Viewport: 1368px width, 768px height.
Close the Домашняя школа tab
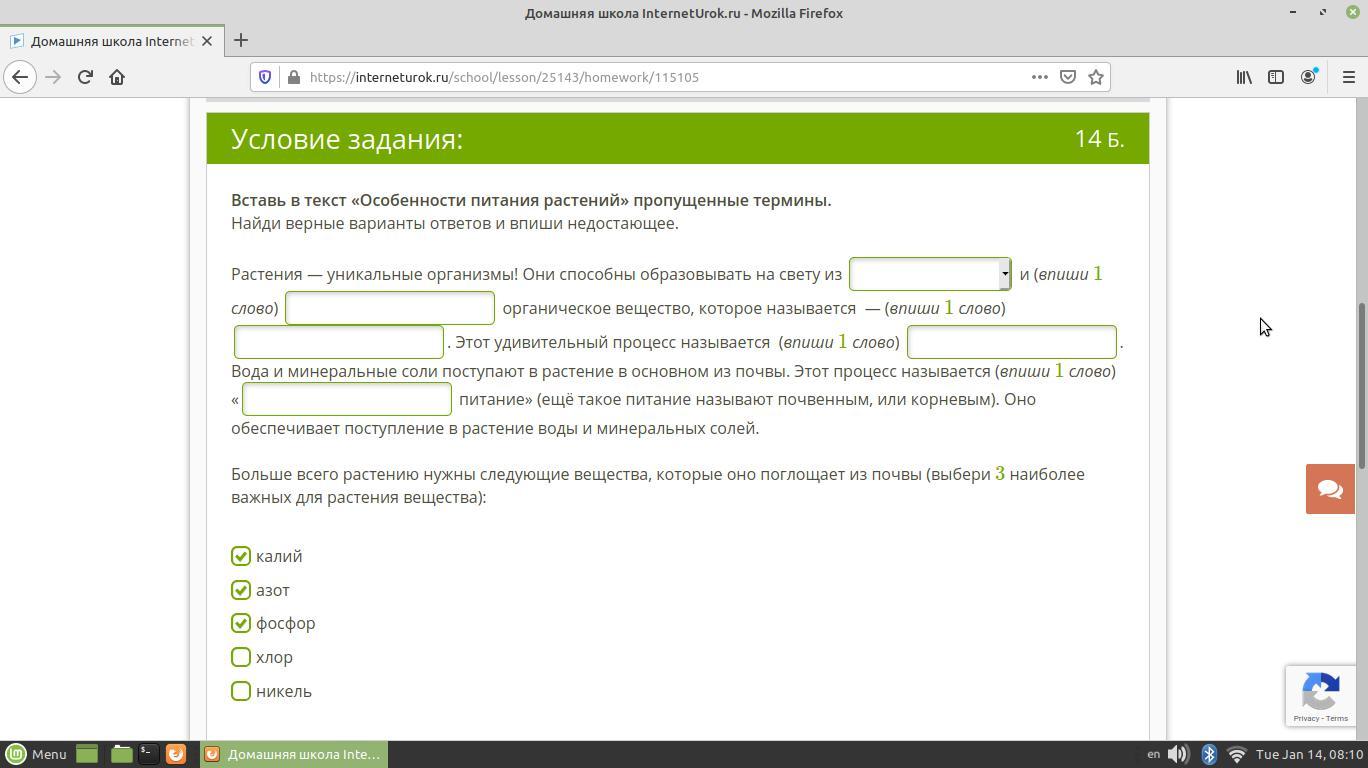click(x=207, y=41)
